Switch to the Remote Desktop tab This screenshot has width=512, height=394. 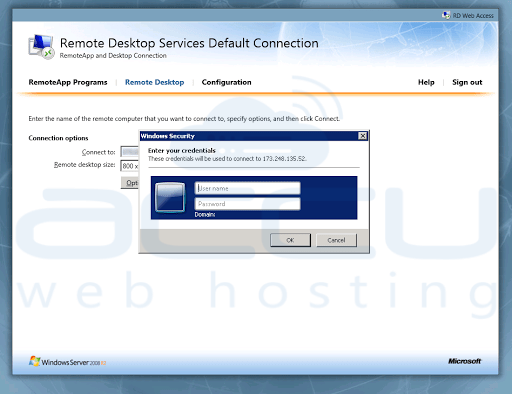tap(154, 82)
